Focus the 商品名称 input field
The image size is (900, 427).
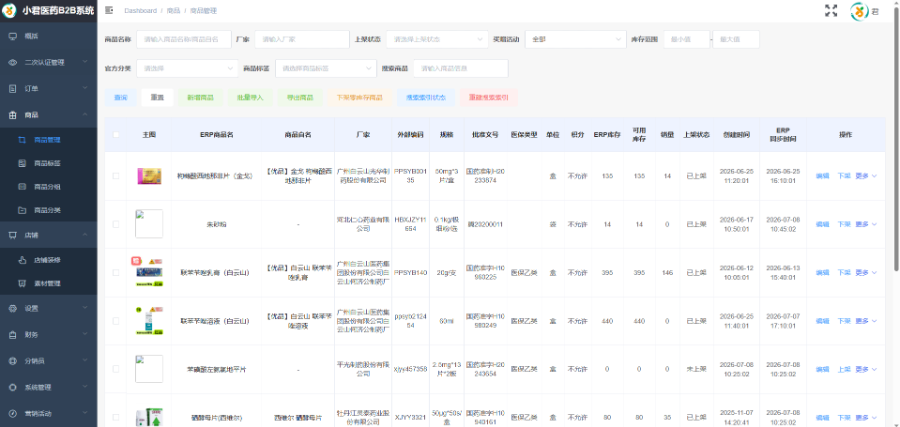pyautogui.click(x=184, y=39)
